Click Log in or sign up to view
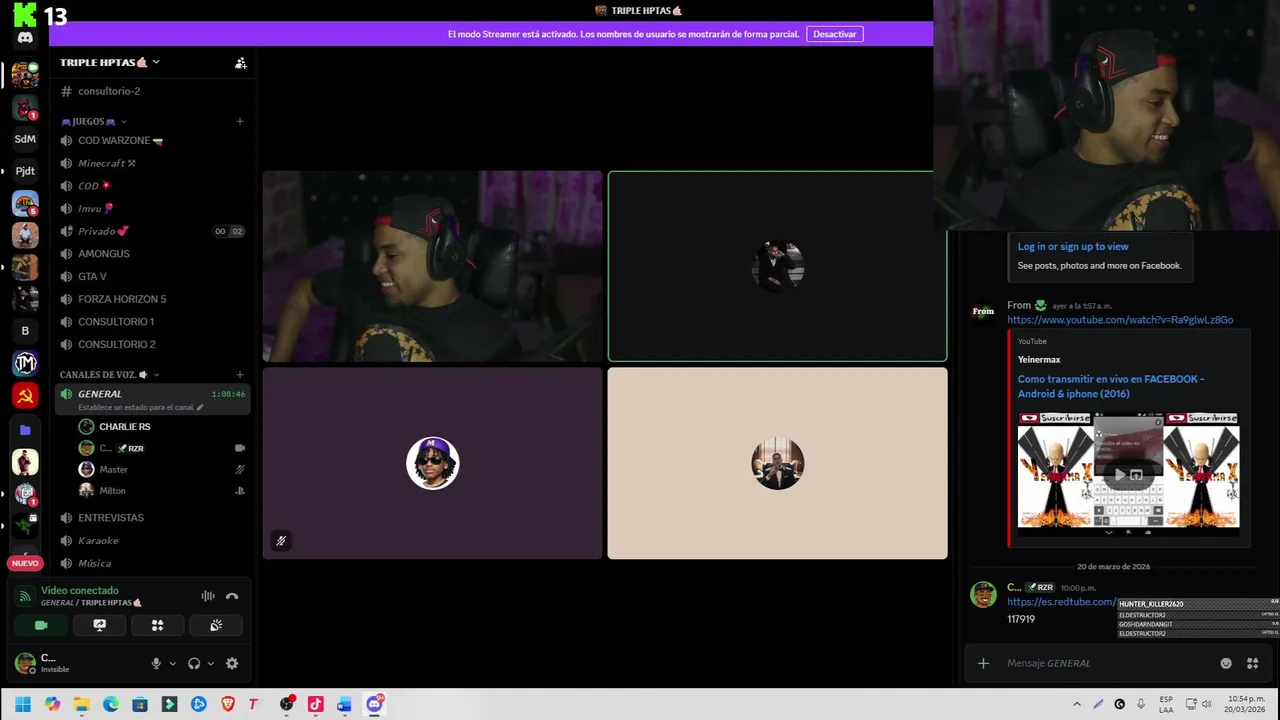This screenshot has width=1280, height=720. (1073, 246)
